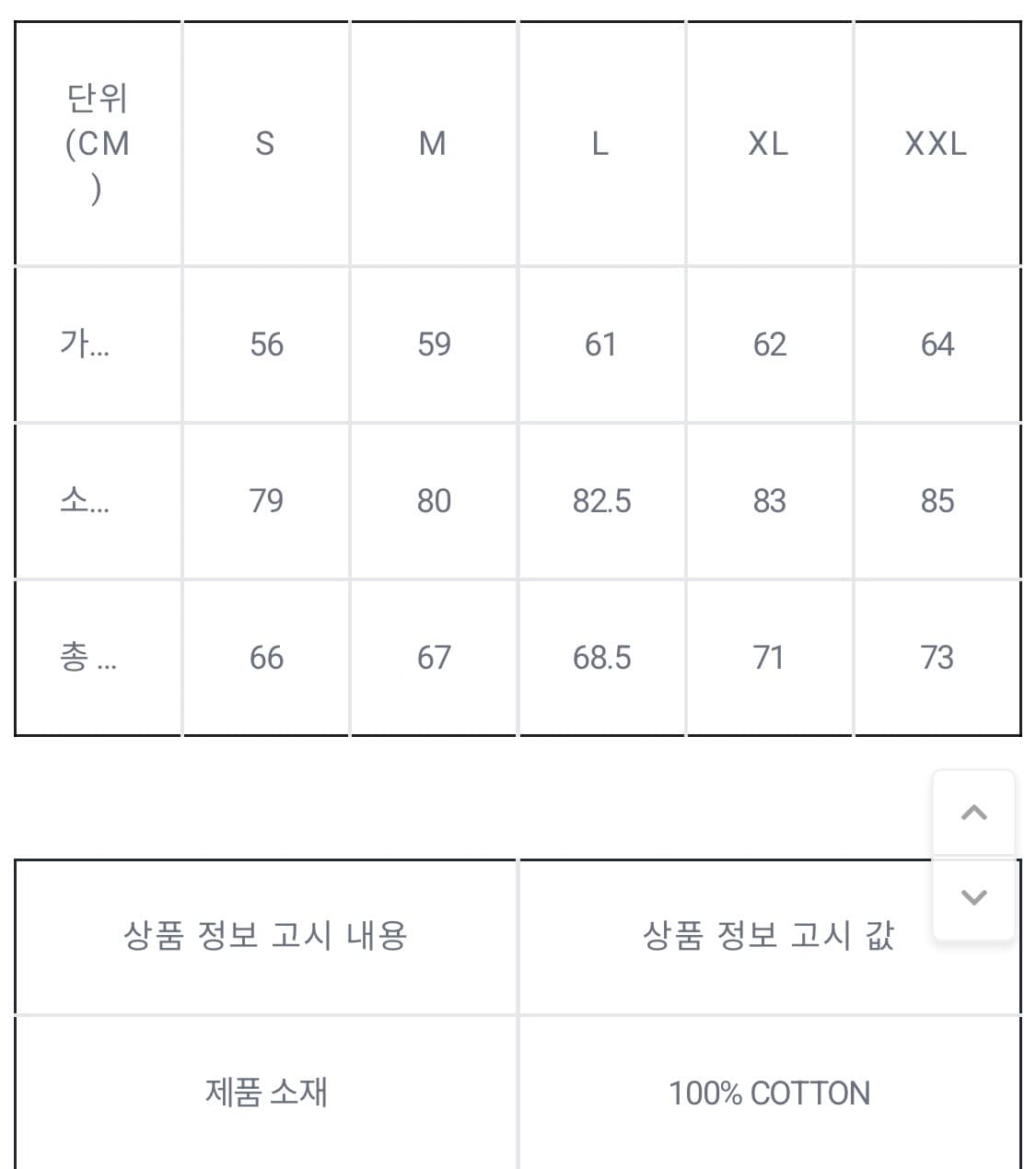
Task: Select the 제품 소재 row label
Action: pyautogui.click(x=265, y=1093)
